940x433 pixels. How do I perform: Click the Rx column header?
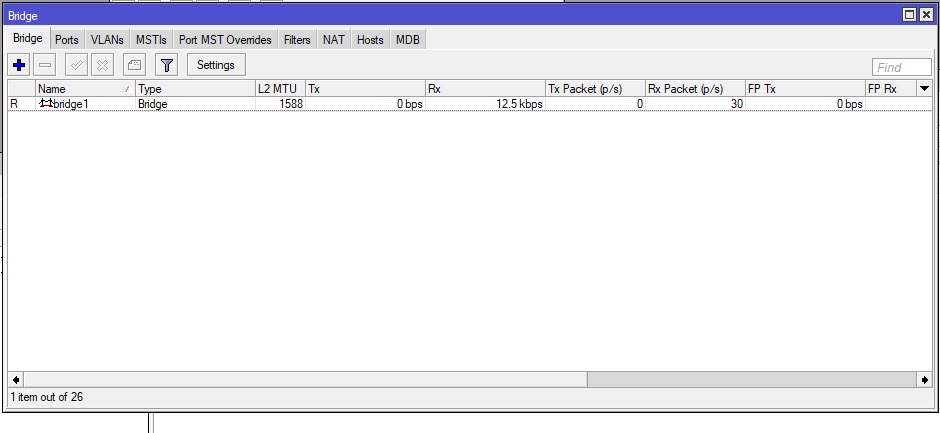[486, 89]
